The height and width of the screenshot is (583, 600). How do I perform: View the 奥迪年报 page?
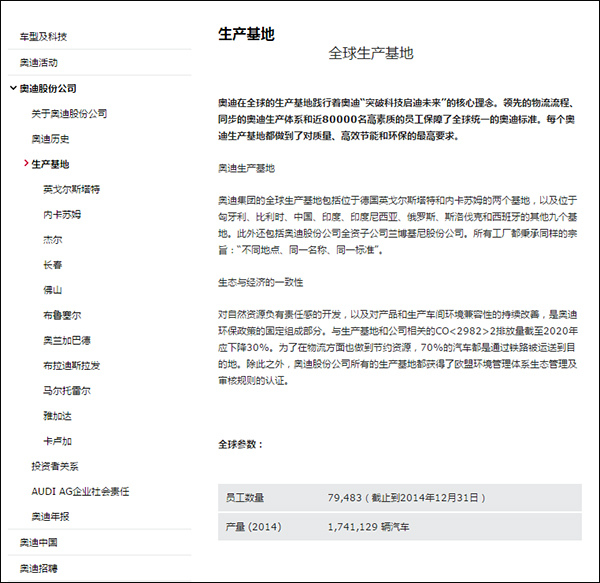tap(50, 516)
